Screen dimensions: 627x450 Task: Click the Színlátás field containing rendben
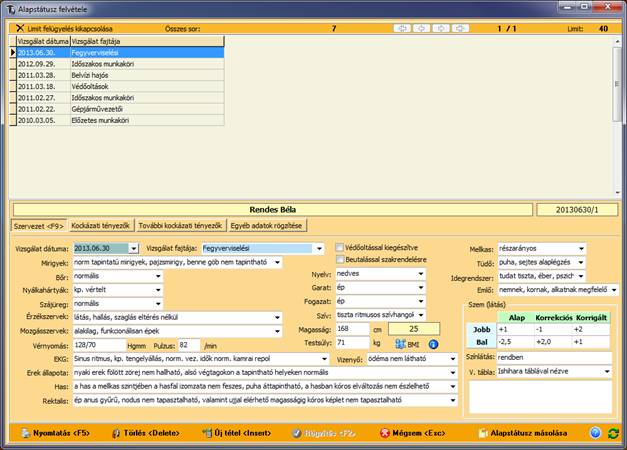[x=554, y=358]
